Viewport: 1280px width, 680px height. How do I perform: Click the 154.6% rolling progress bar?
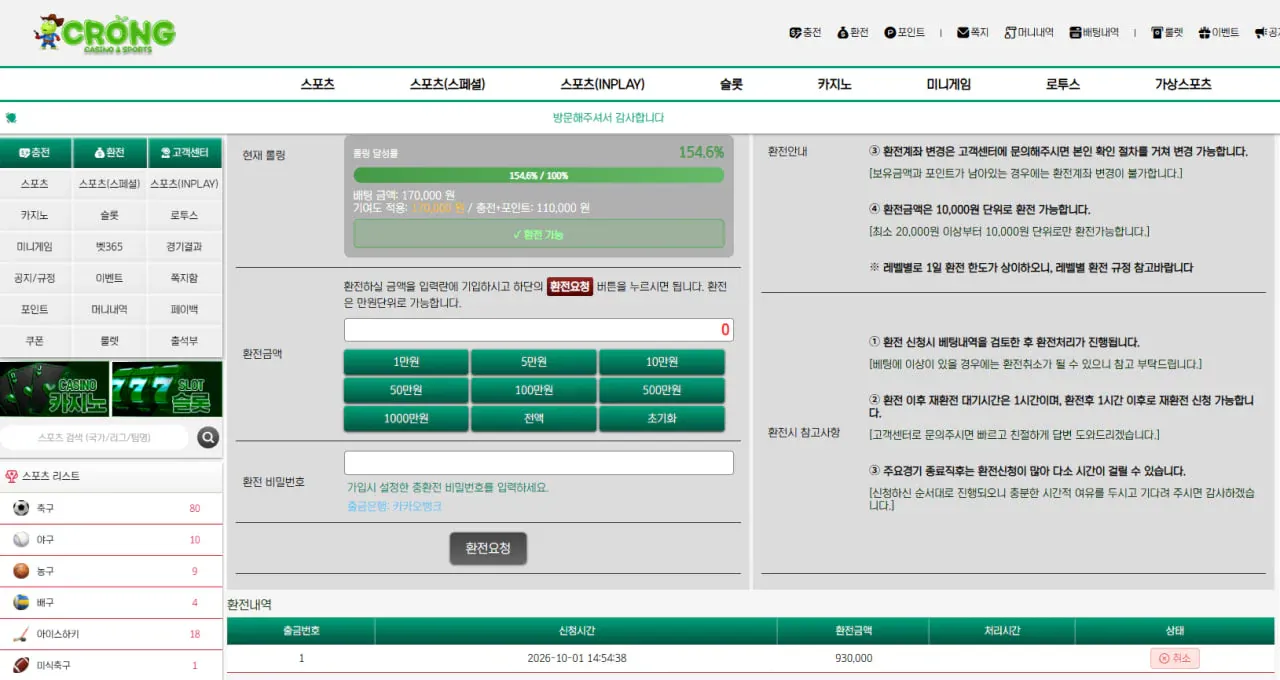[x=538, y=175]
